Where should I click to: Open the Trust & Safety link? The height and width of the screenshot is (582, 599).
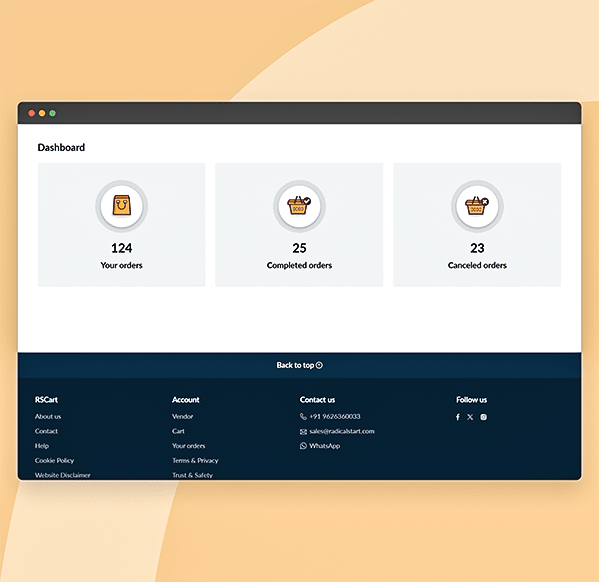192,475
